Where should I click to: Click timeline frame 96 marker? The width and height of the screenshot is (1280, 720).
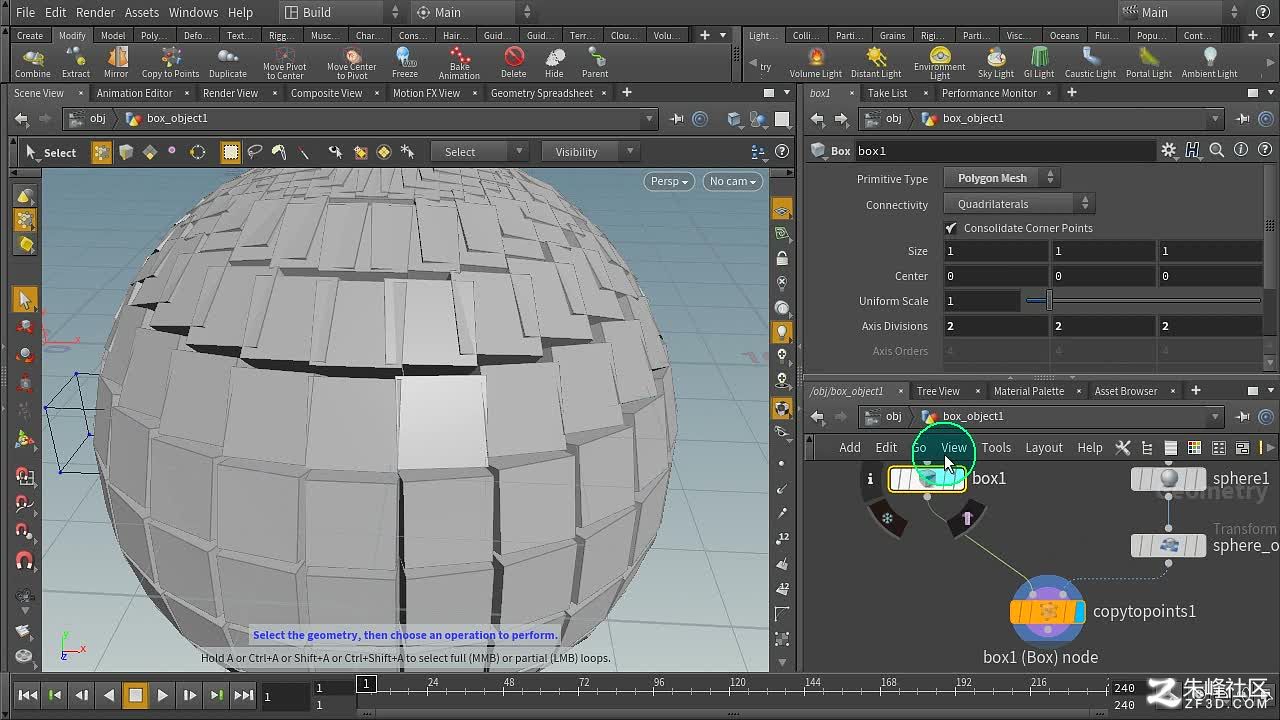(659, 683)
